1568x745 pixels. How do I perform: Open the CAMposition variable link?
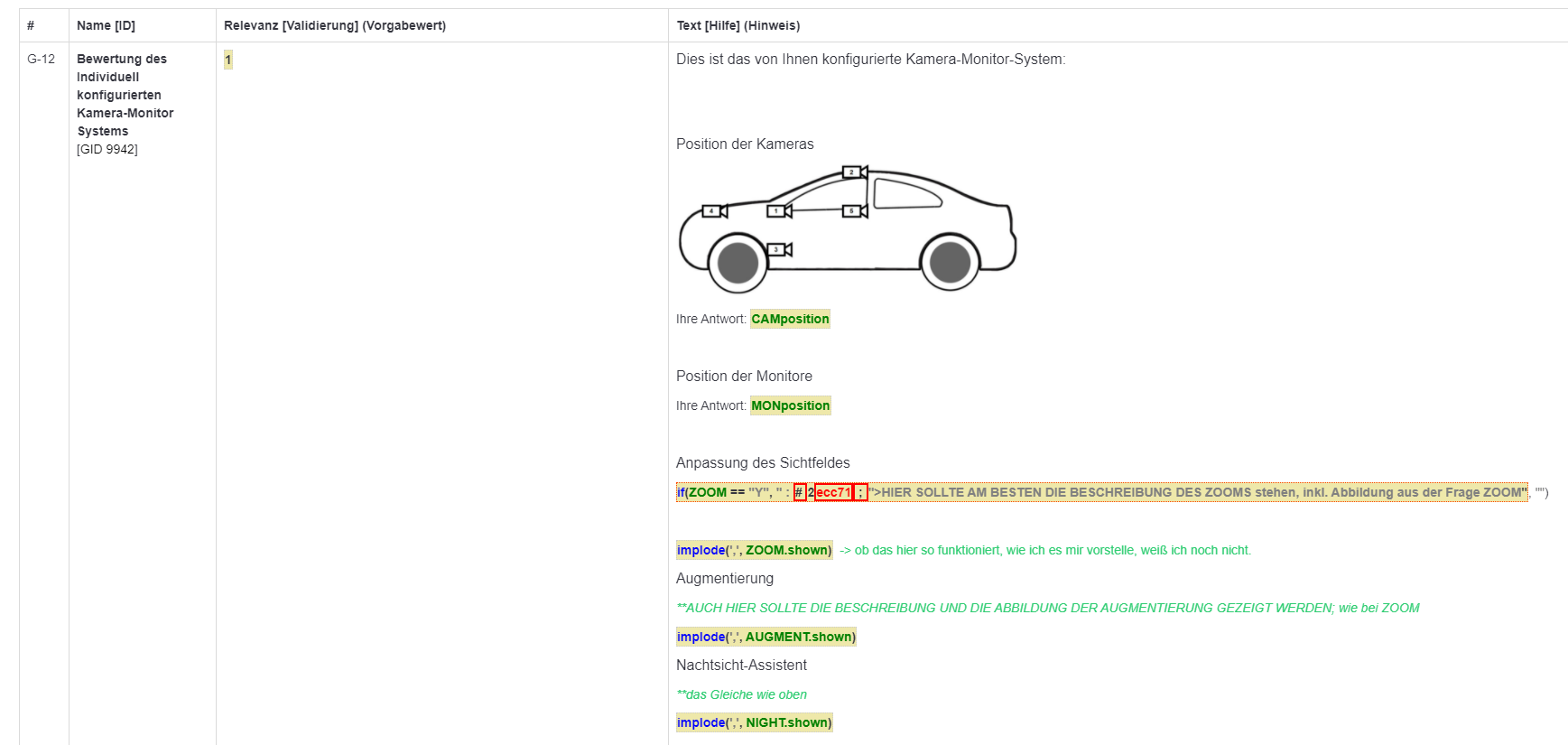pyautogui.click(x=790, y=319)
